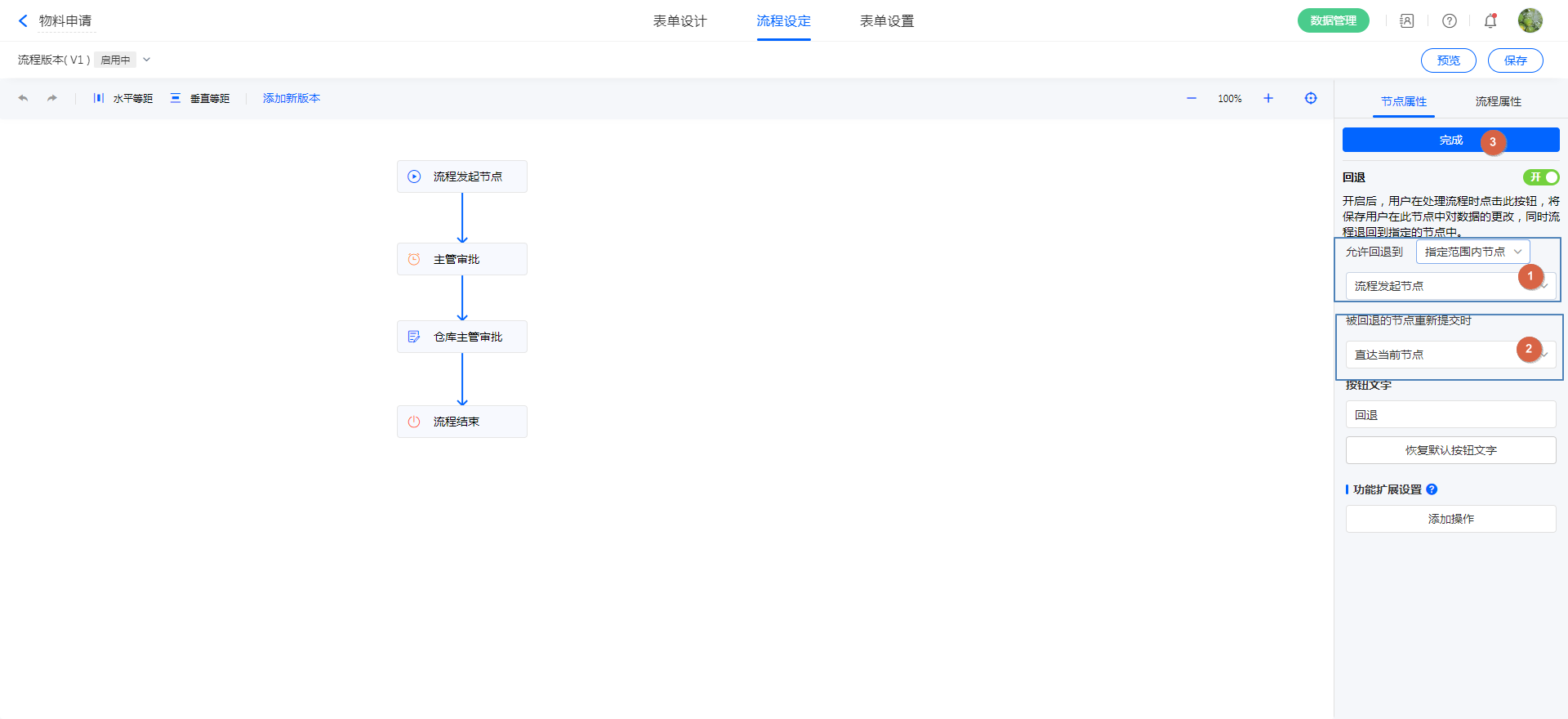The image size is (1568, 719).
Task: Switch to the 表单设计 tab
Action: [x=679, y=21]
